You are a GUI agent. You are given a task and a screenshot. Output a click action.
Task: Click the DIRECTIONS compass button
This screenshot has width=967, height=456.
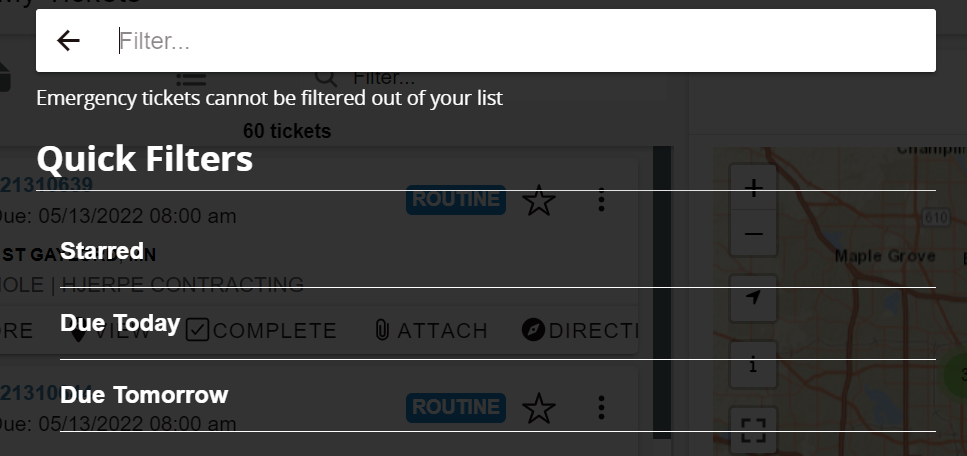(x=580, y=331)
